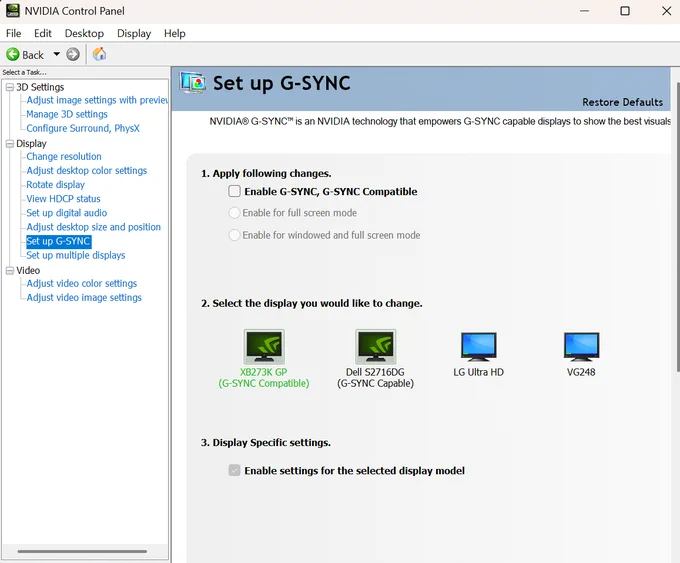Click the green Back arrow icon
This screenshot has height=563, width=680.
pos(13,55)
